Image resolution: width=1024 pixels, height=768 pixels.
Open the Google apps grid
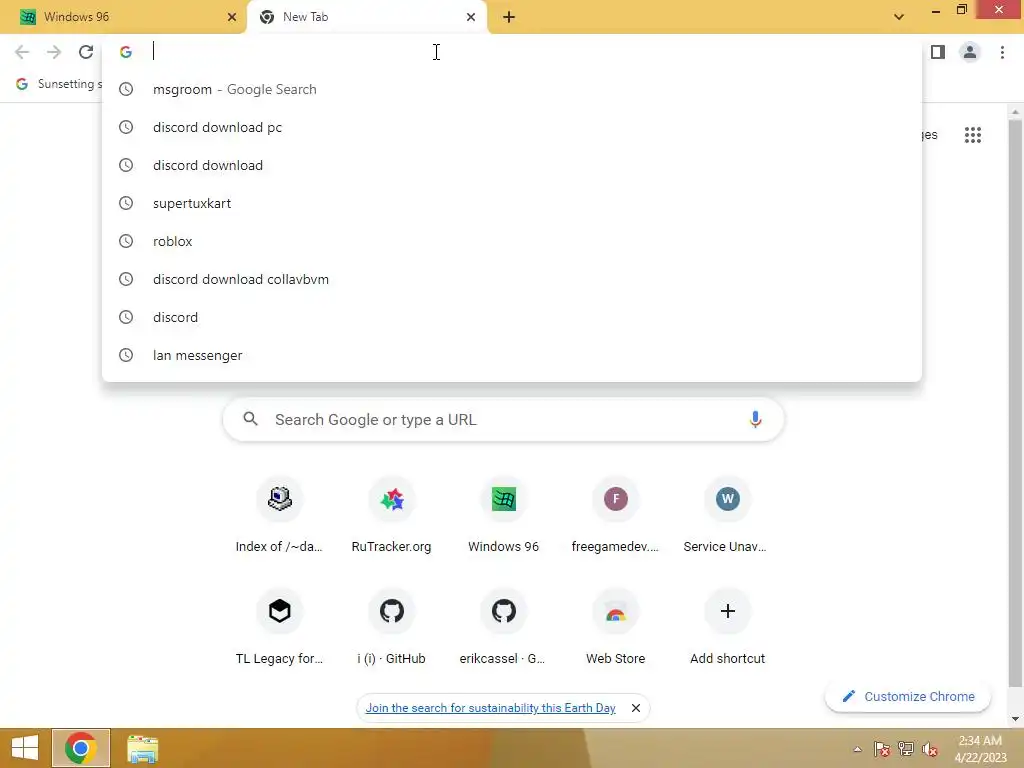[973, 135]
